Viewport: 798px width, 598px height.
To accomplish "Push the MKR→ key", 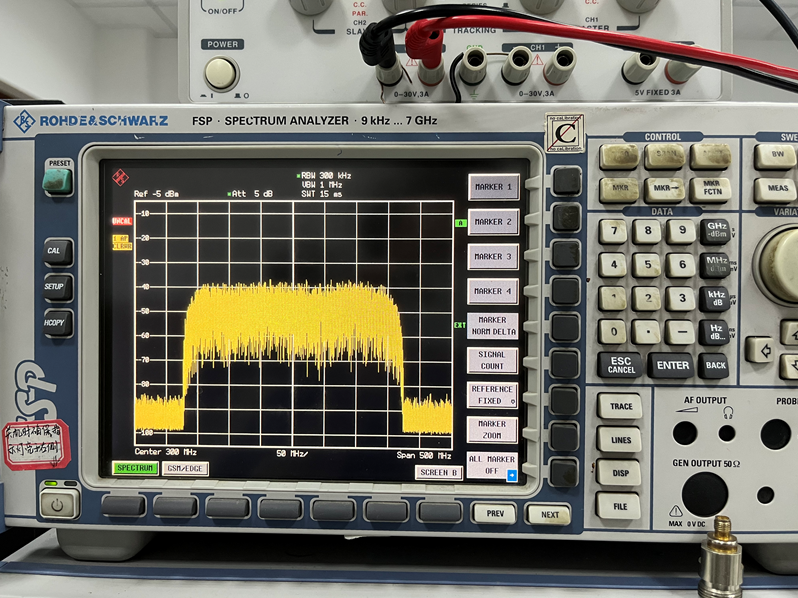I will click(664, 190).
